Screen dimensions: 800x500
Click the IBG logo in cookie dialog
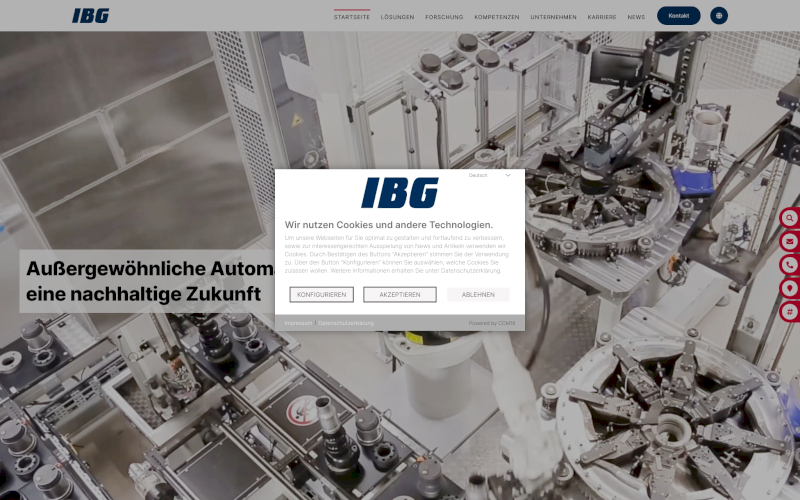(x=399, y=194)
